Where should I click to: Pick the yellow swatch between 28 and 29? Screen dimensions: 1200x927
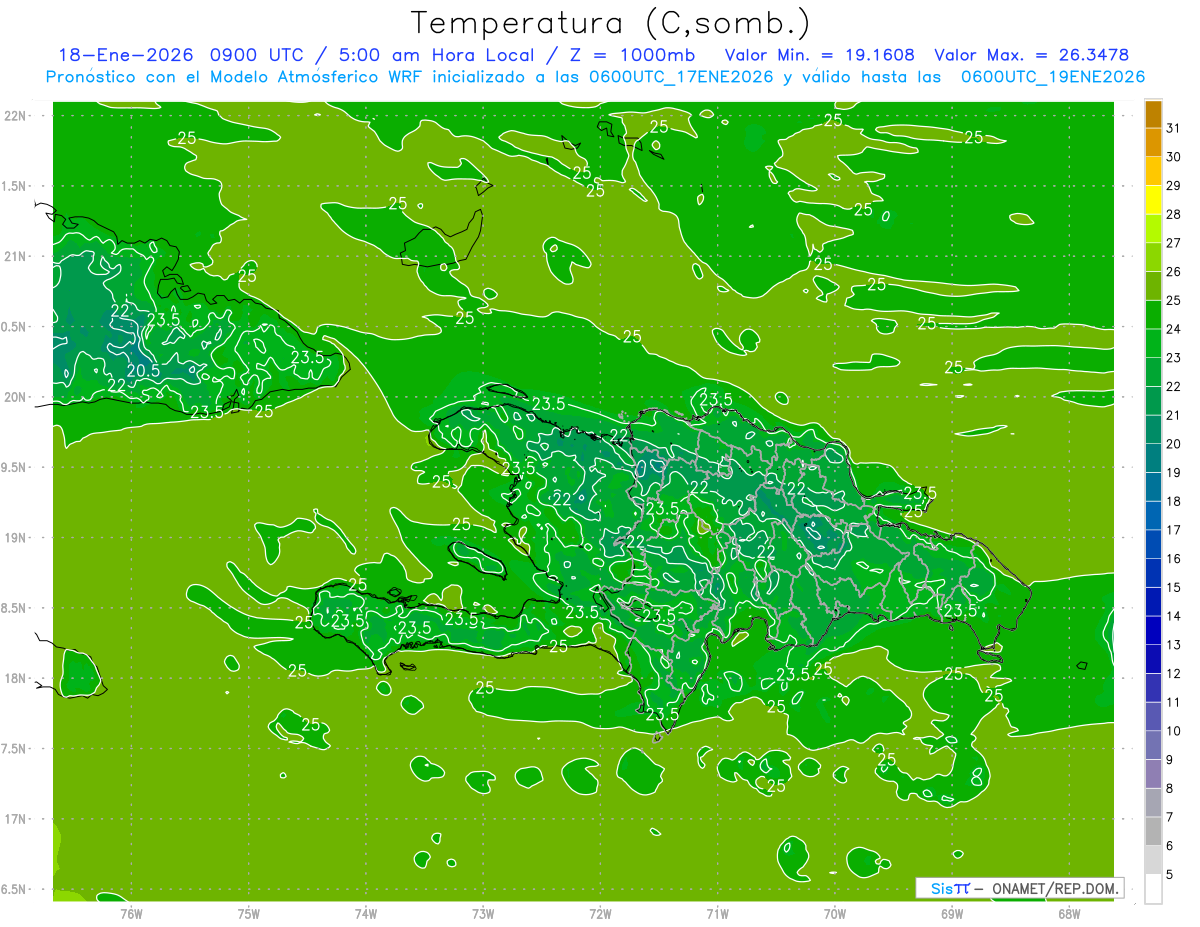1153,200
